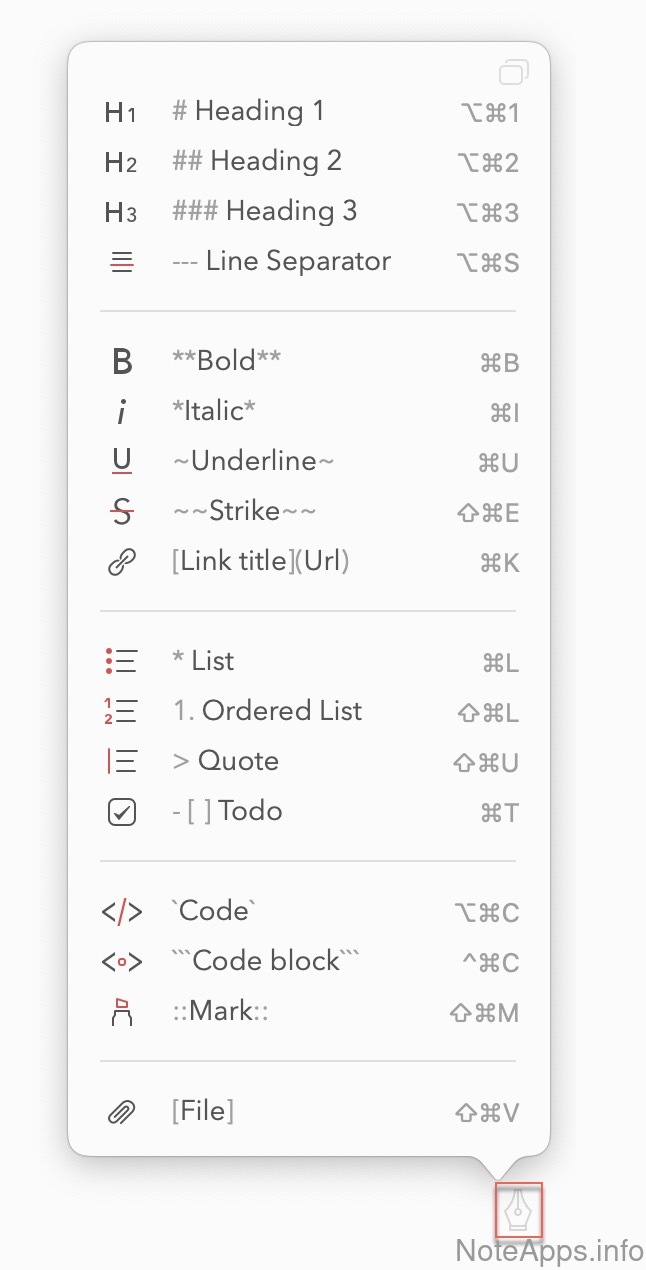Screen dimensions: 646x1270
Task: Click the Todo checkbox icon
Action: [121, 812]
